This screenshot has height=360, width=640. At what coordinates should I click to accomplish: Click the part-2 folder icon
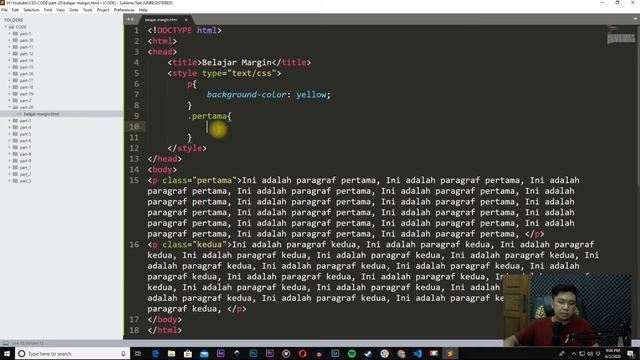pos(15,100)
